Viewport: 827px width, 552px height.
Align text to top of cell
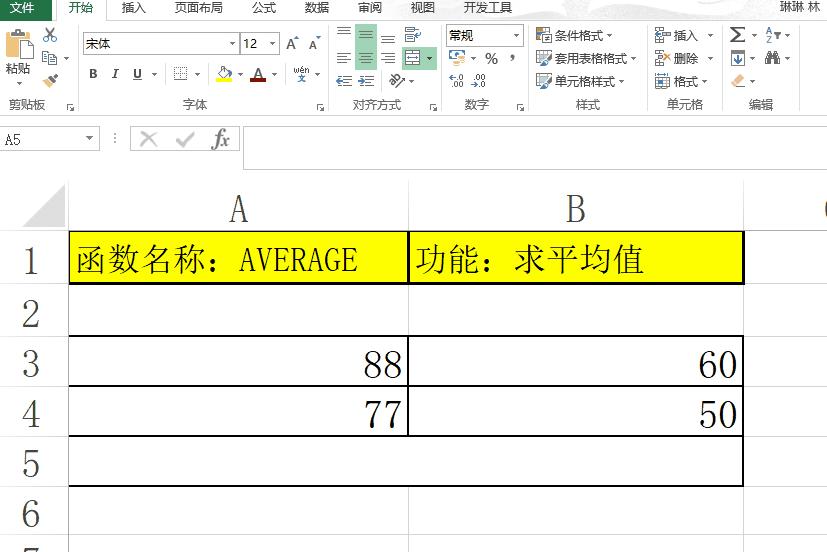pos(344,33)
